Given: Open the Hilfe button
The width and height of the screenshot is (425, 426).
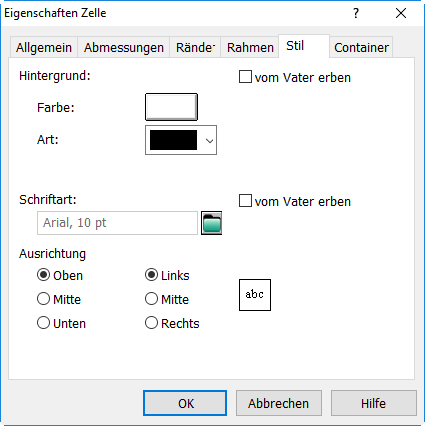Looking at the screenshot, I should 374,403.
